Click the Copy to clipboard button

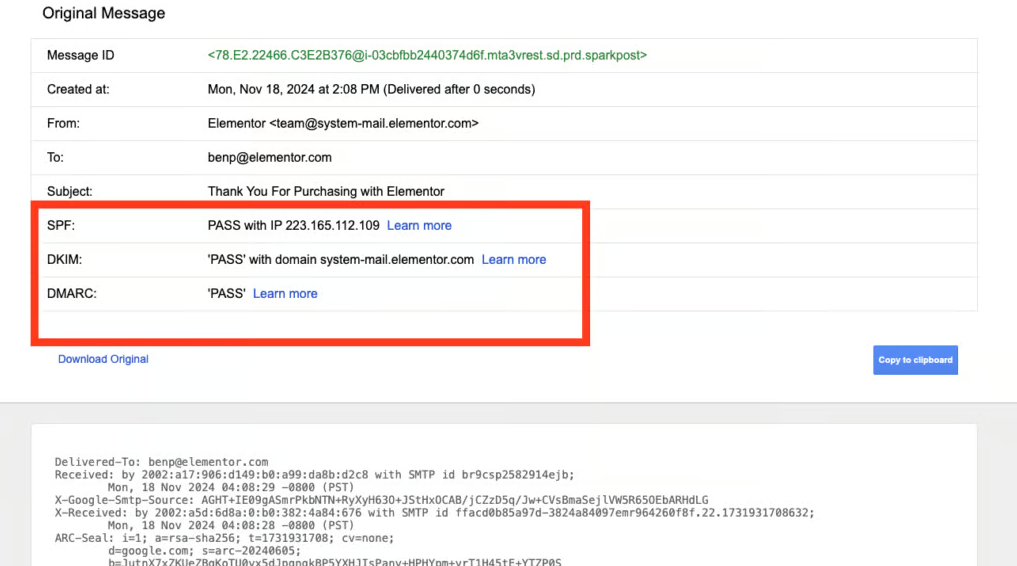point(915,360)
